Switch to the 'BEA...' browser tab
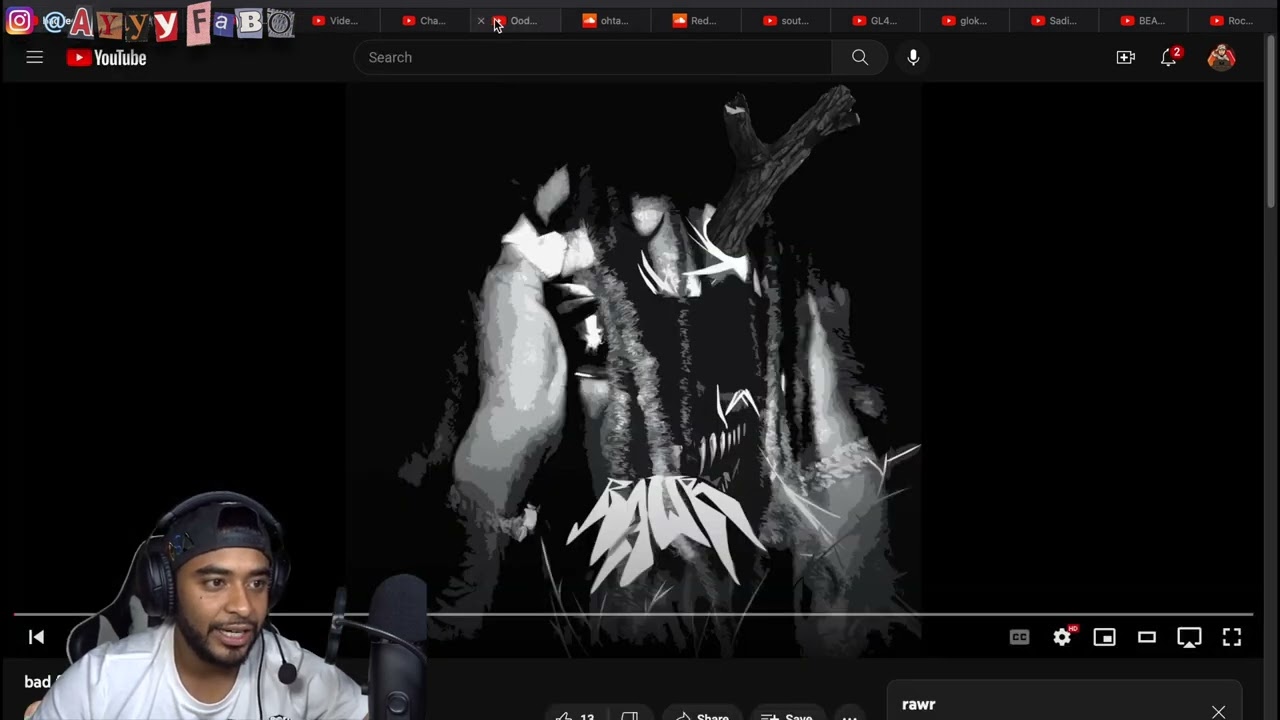Screen dimensions: 1280x720 (x=1144, y=20)
